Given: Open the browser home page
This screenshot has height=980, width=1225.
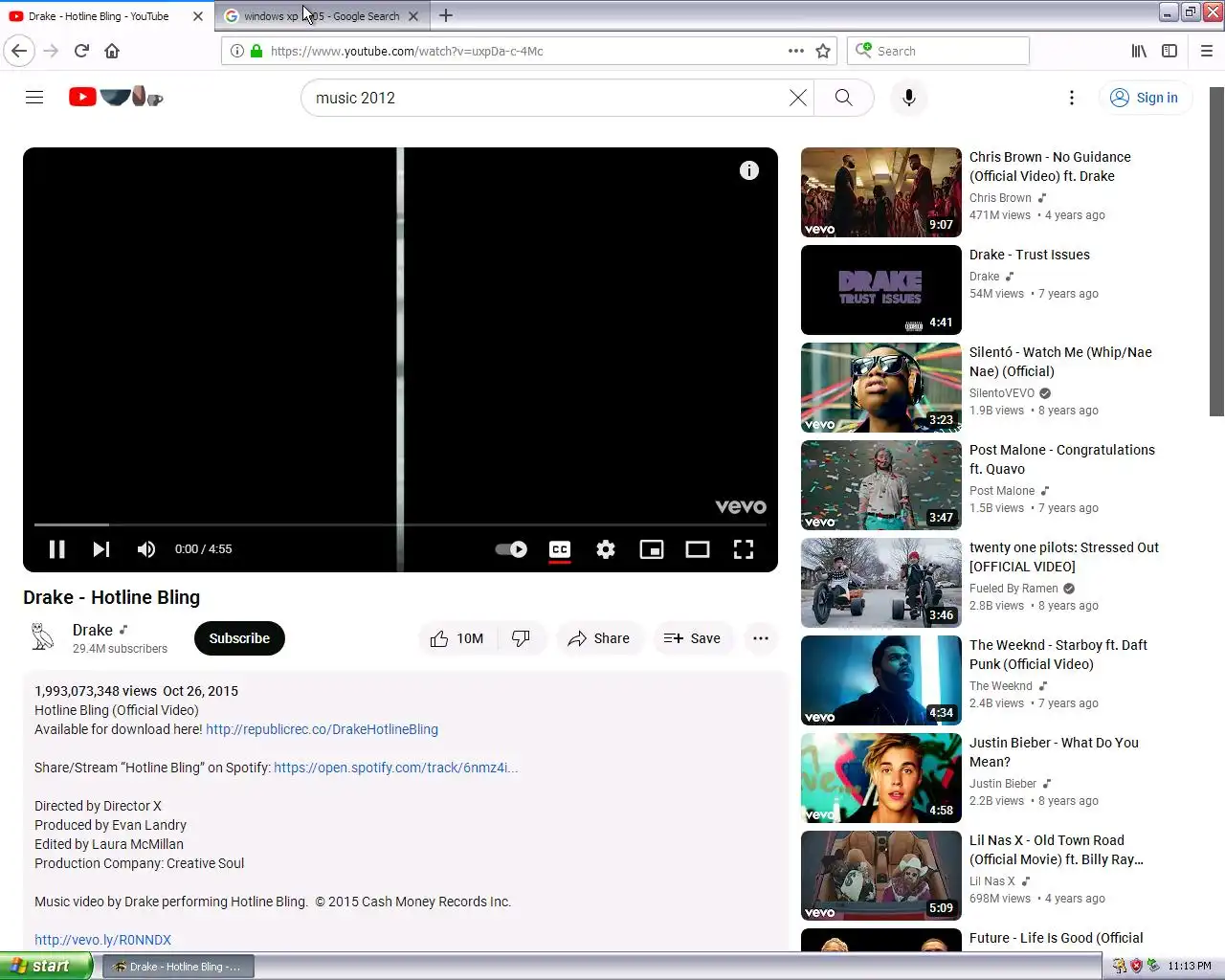Looking at the screenshot, I should pyautogui.click(x=112, y=51).
